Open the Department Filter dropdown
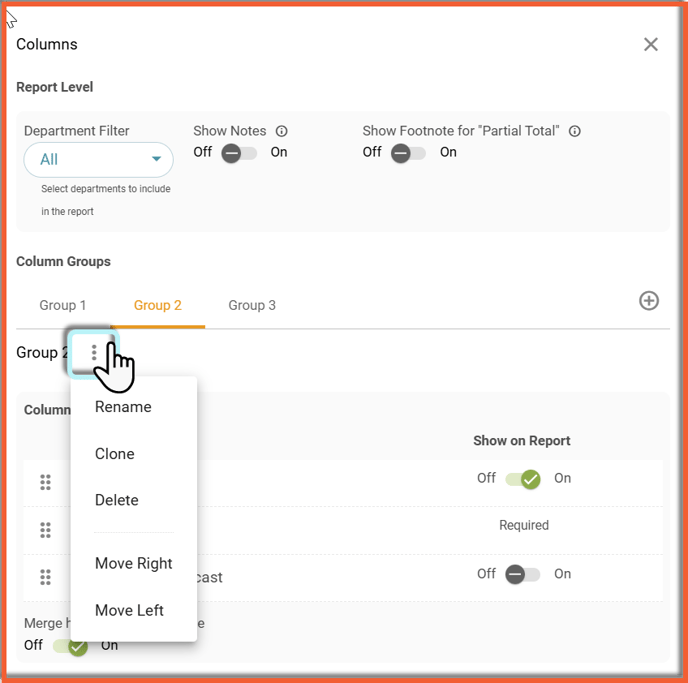This screenshot has width=688, height=683. (x=98, y=160)
